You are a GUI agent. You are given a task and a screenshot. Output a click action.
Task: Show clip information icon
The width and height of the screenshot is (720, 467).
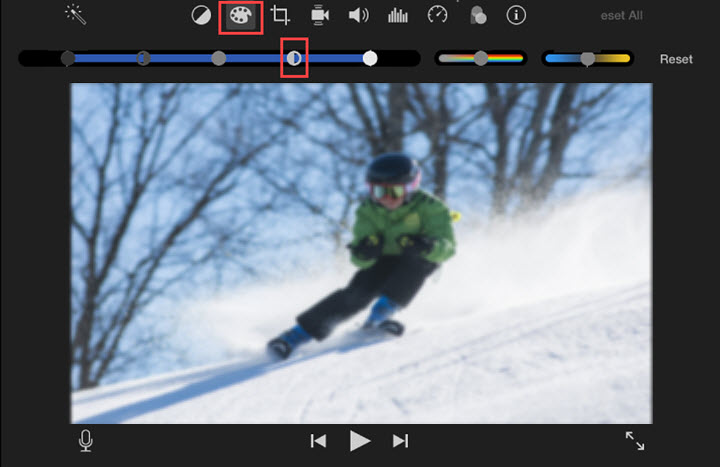[516, 15]
